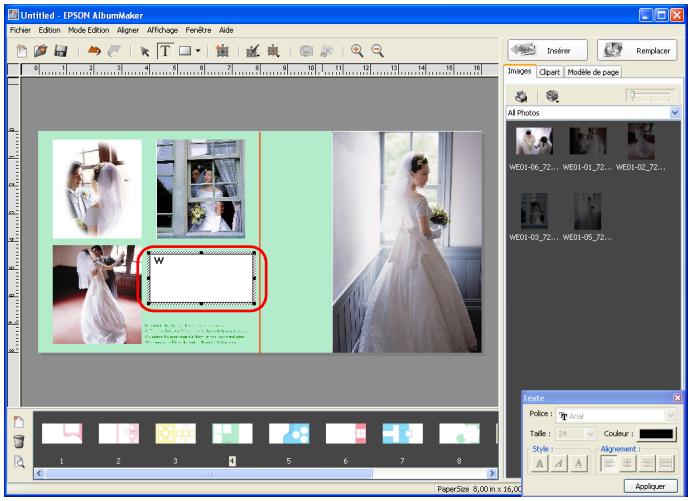The height and width of the screenshot is (501, 692).
Task: Click the greyed bring-to-front icon
Action: point(306,51)
